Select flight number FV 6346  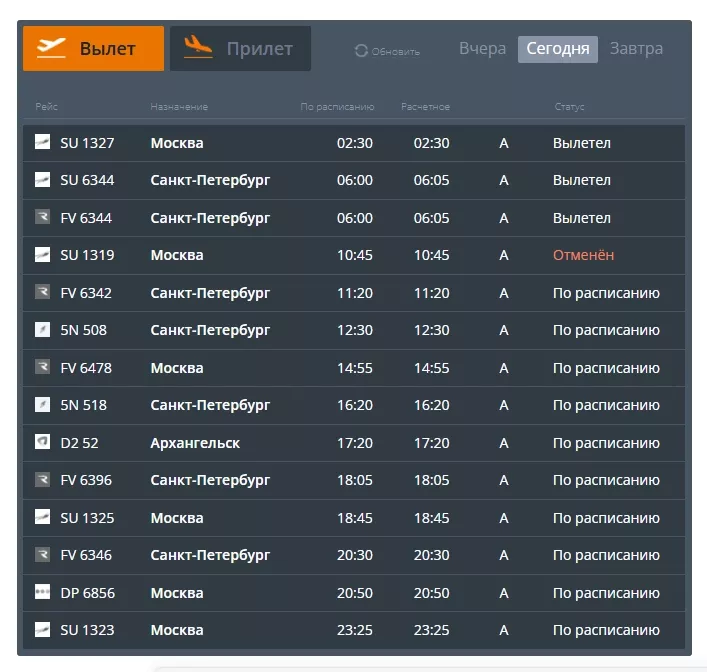click(86, 555)
